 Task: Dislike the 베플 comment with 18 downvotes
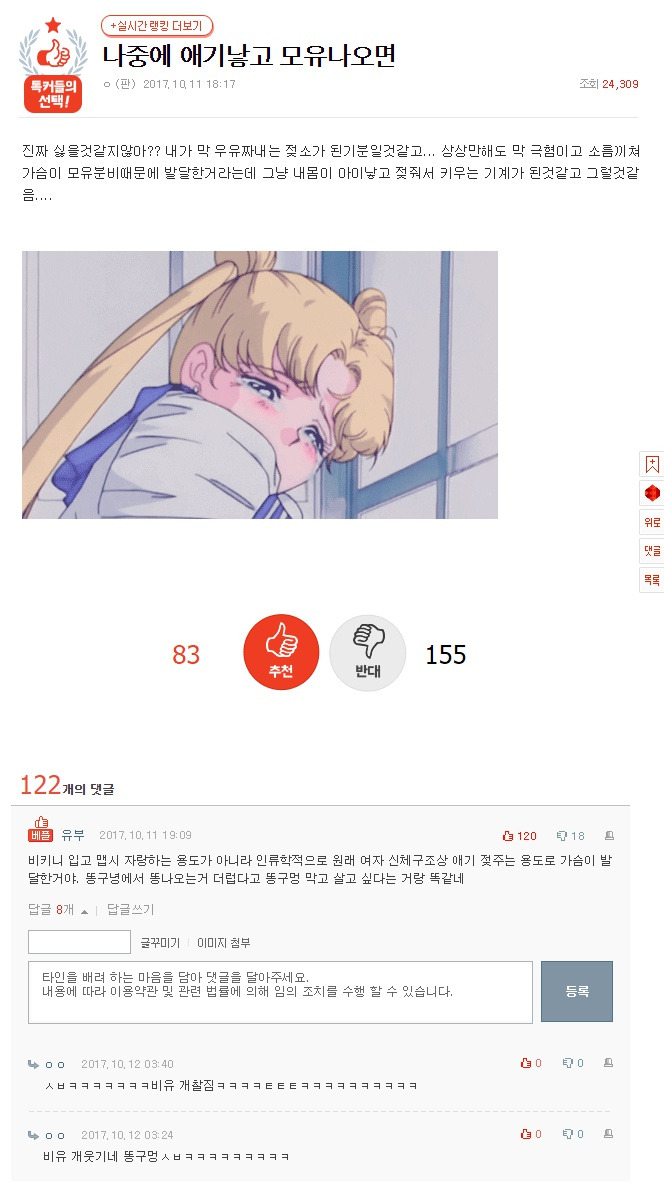pos(571,836)
